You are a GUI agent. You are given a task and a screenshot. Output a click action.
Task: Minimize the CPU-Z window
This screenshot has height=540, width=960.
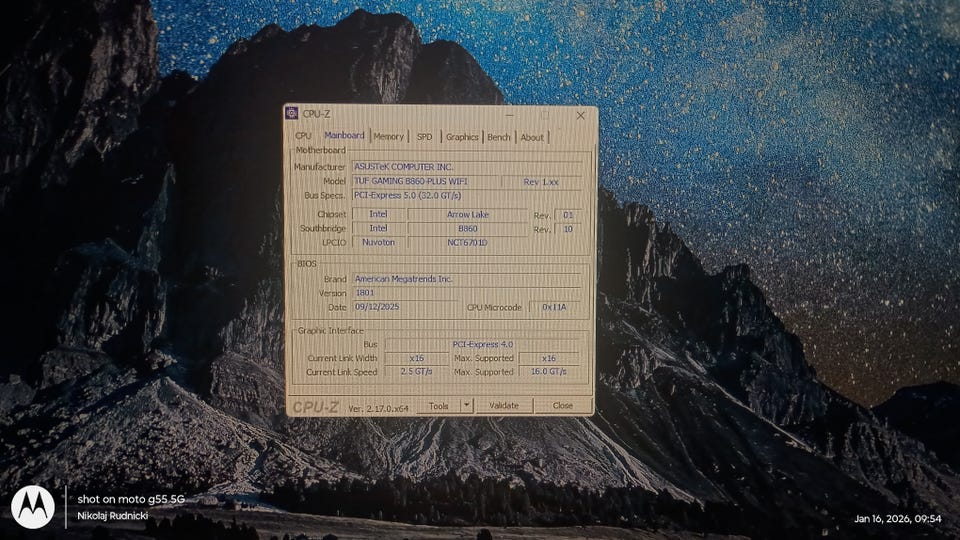tap(509, 114)
